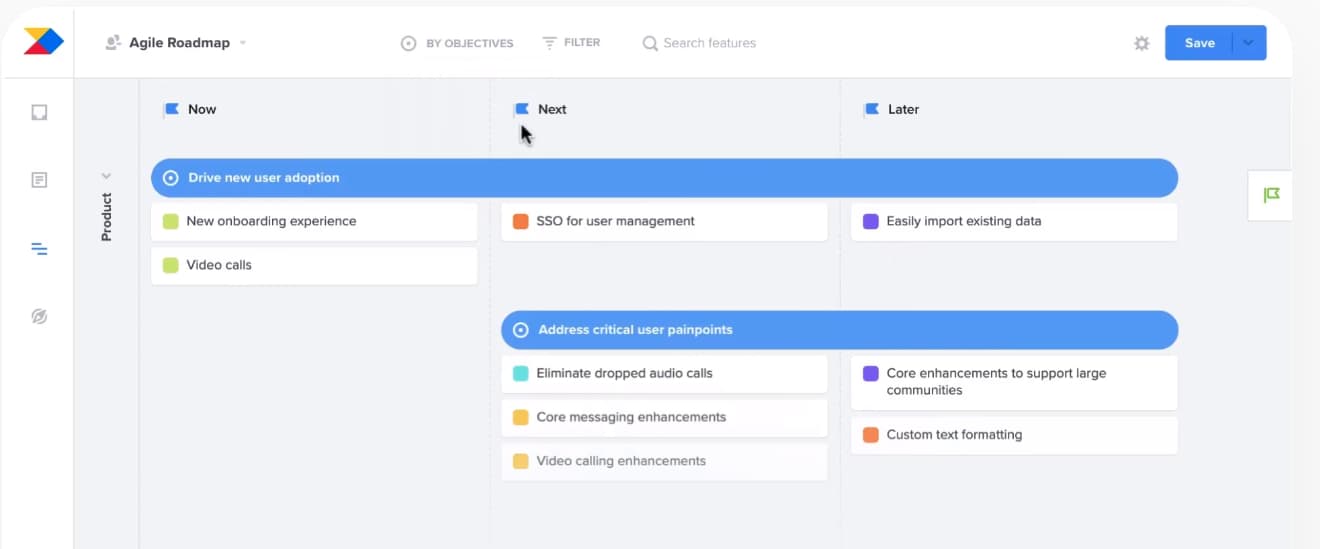Toggle the Address critical user painpoints objective
The image size is (1320, 549).
(520, 330)
